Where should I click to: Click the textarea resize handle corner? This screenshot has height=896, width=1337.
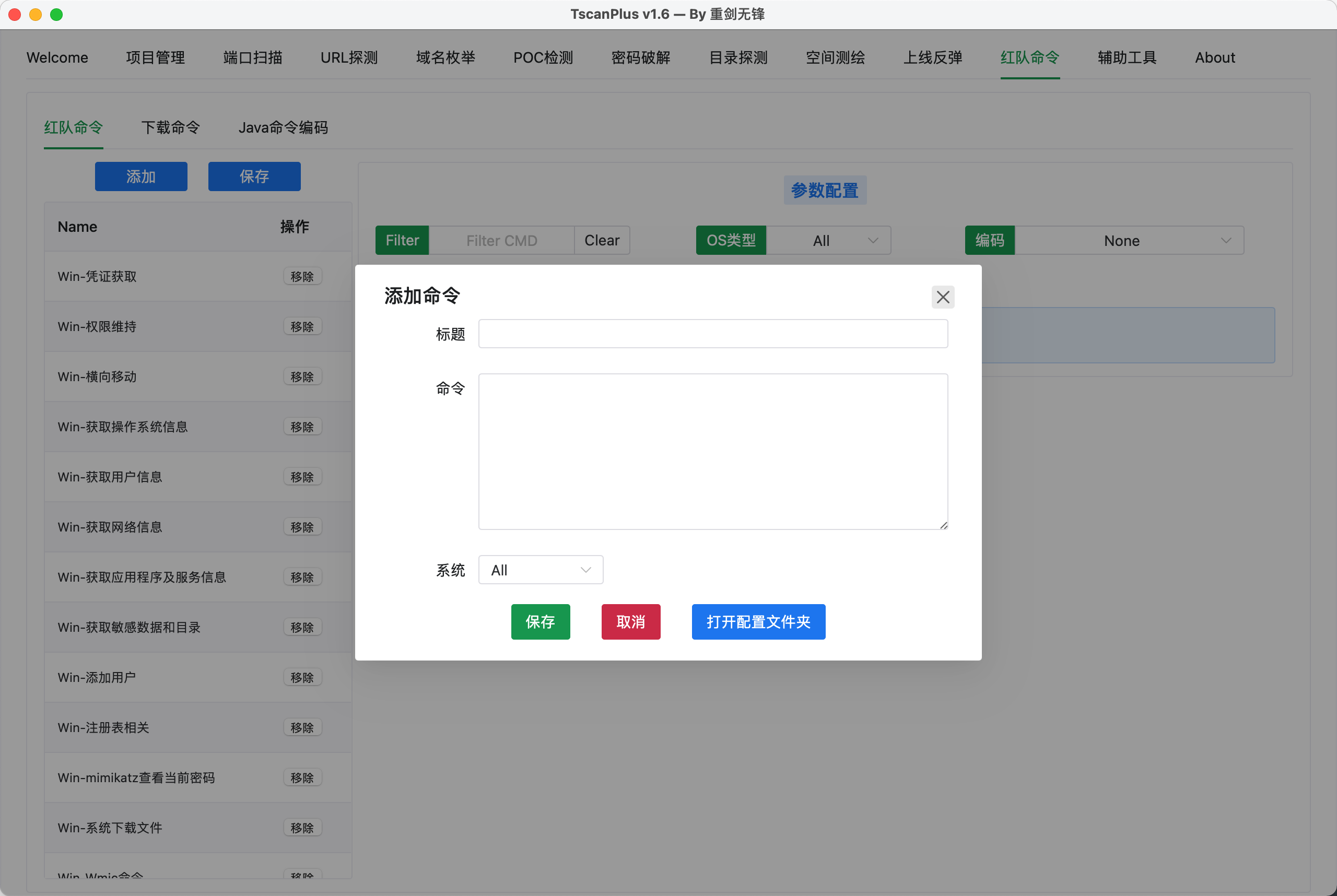(x=943, y=525)
